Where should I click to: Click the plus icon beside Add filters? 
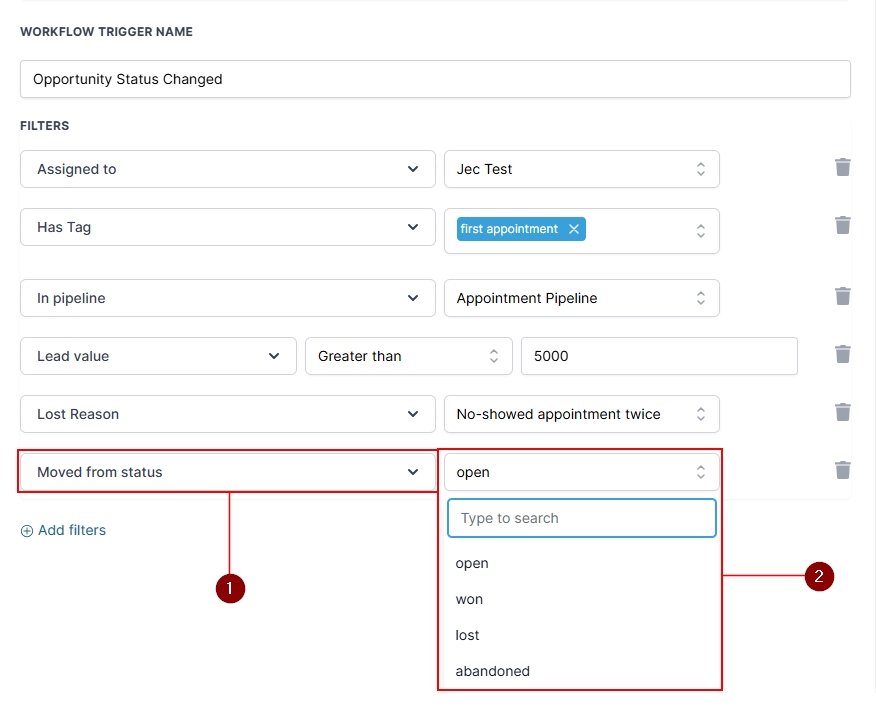pyautogui.click(x=27, y=531)
